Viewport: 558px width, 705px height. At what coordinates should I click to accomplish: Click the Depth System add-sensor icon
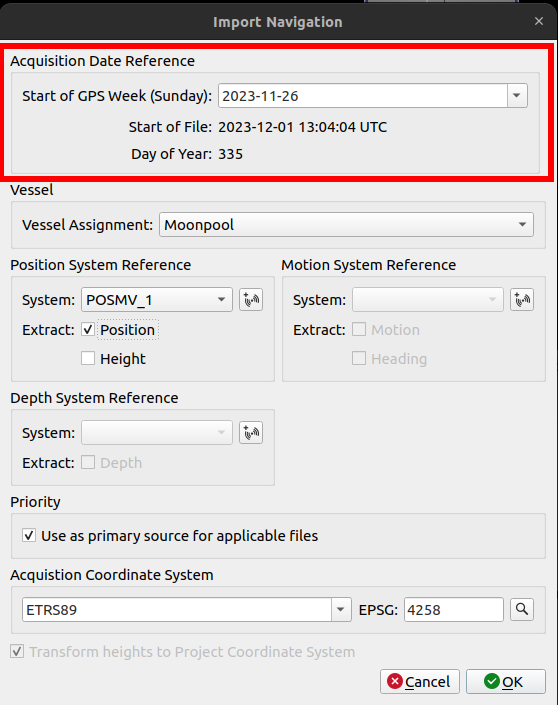coord(251,433)
